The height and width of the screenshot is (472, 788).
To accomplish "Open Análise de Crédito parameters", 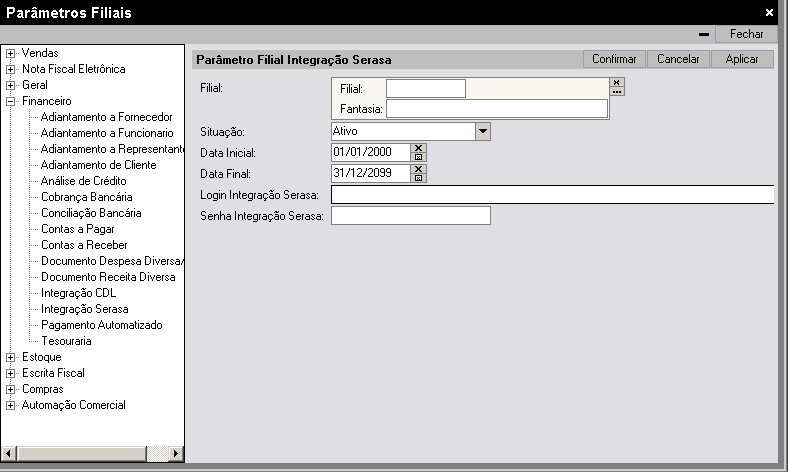I will coord(83,181).
